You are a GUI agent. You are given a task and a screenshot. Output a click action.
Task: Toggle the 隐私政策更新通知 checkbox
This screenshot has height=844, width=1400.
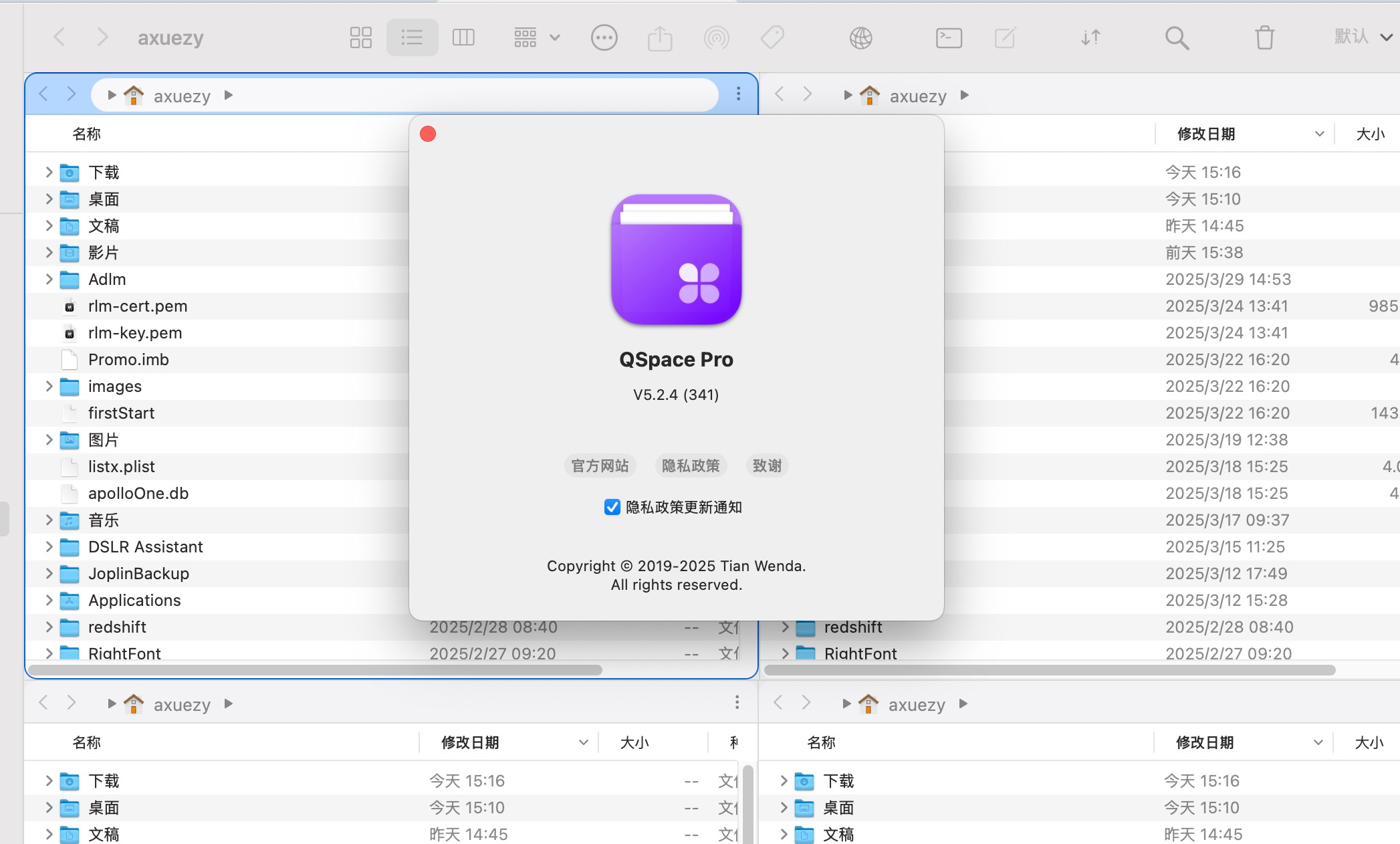click(612, 507)
